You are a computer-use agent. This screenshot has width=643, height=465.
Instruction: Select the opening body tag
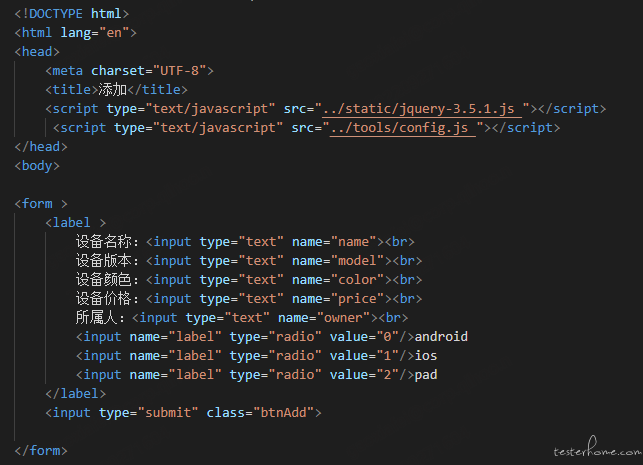[37, 166]
